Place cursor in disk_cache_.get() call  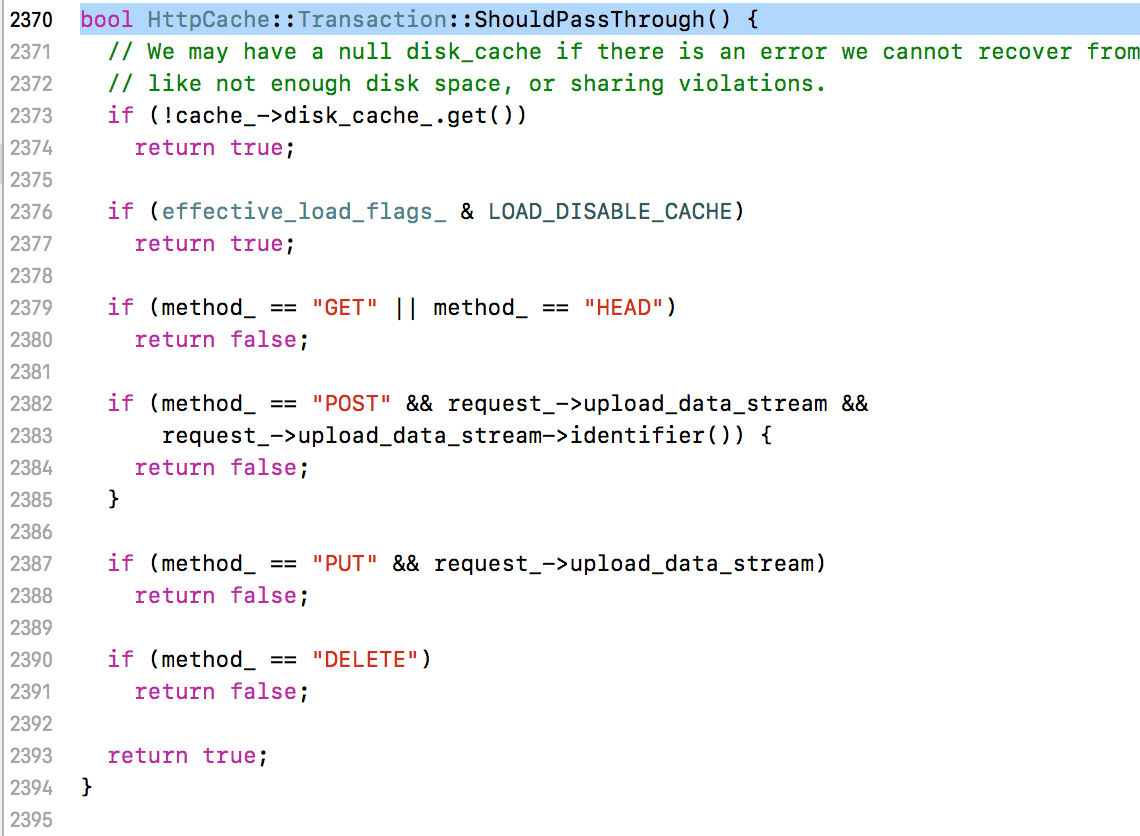click(405, 116)
